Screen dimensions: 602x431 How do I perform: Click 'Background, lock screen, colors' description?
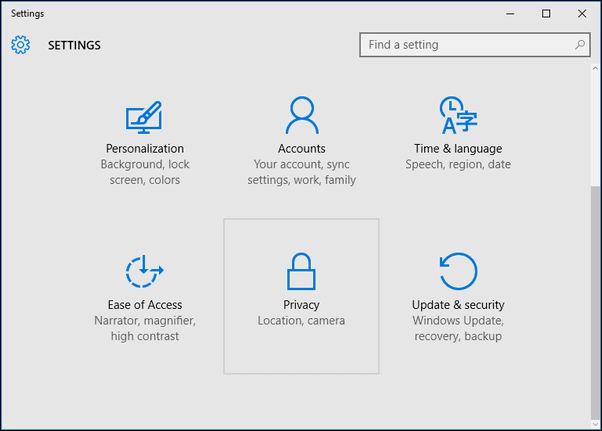coord(145,172)
